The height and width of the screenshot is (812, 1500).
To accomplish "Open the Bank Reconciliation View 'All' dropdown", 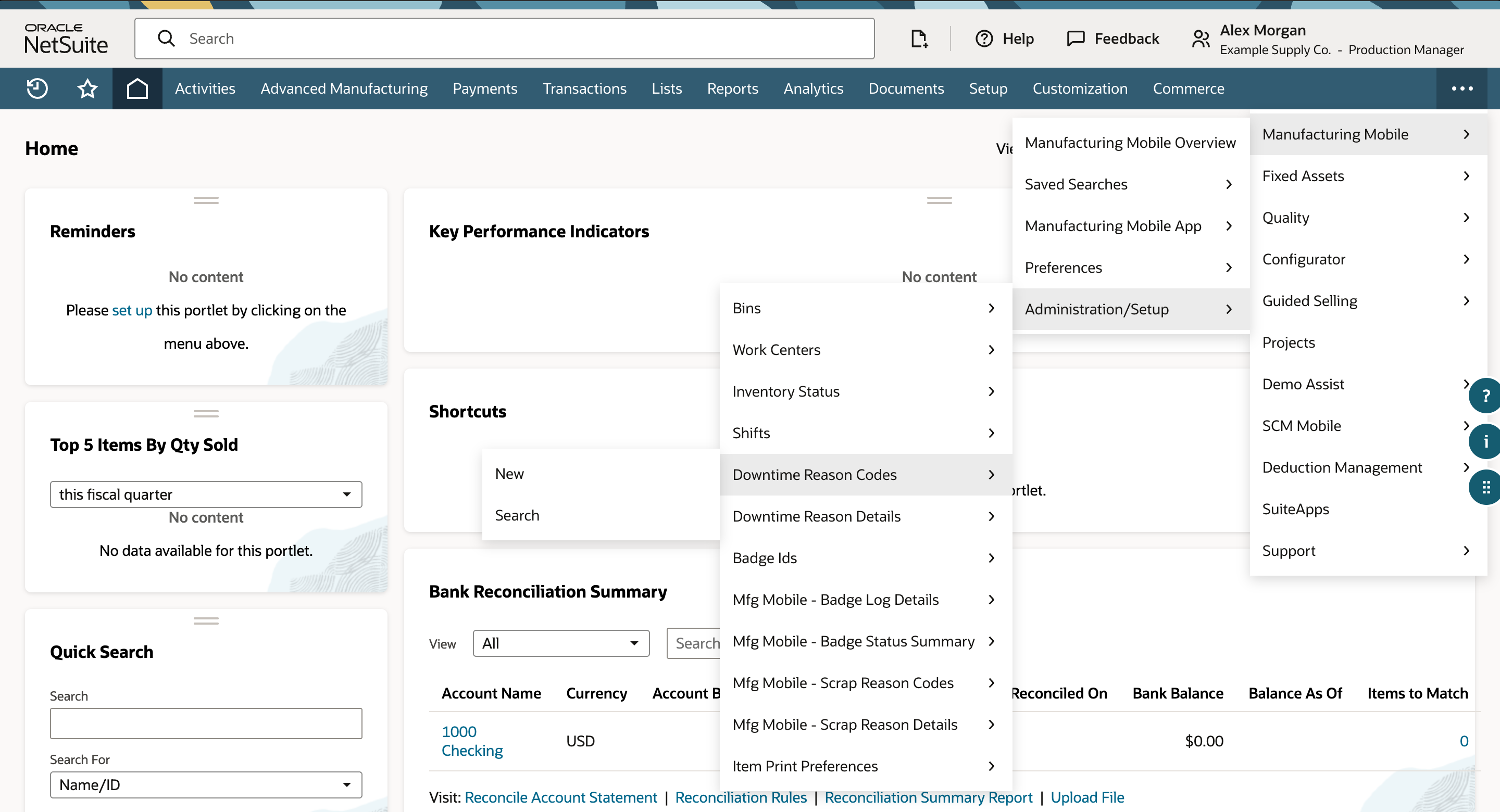I will pos(561,643).
